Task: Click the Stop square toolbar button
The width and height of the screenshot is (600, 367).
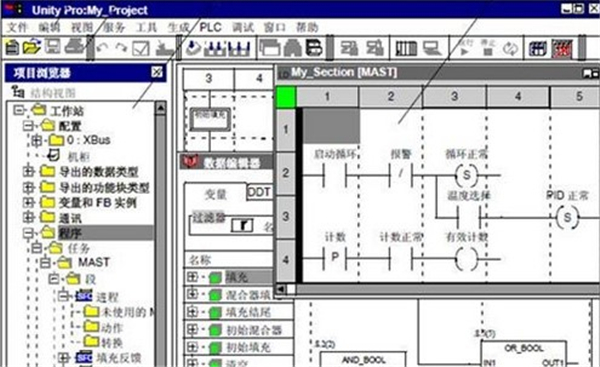Action: click(488, 48)
